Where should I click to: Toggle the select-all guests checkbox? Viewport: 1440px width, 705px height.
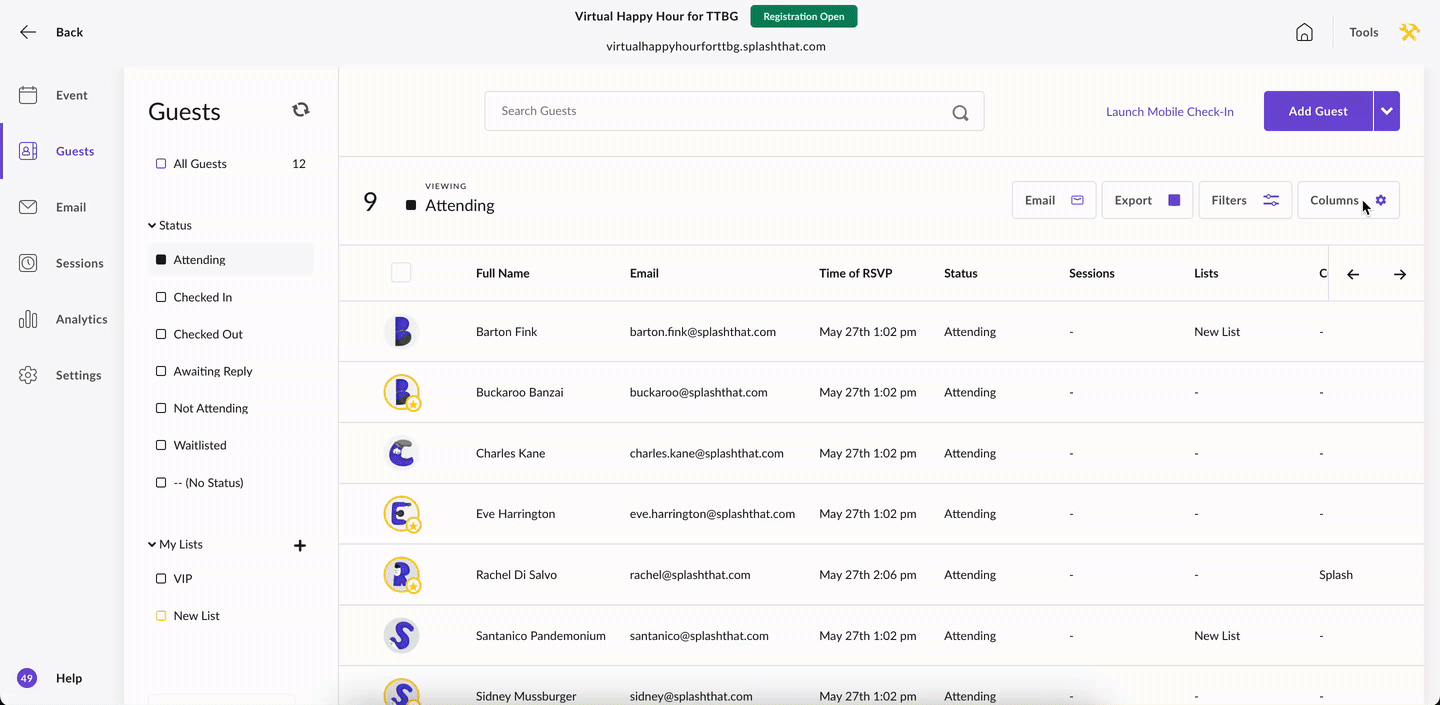click(401, 272)
